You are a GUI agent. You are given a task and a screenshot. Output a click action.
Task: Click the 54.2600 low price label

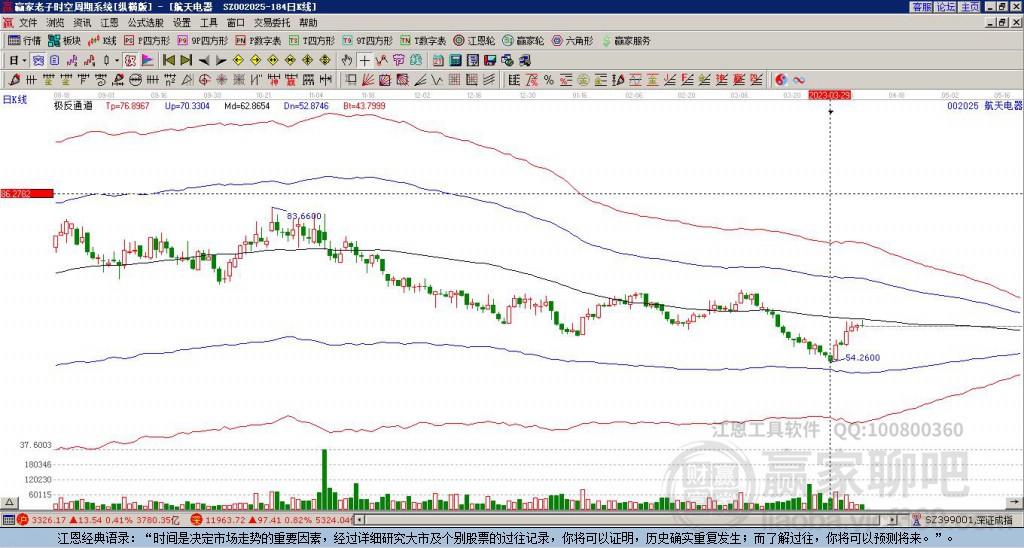(863, 357)
